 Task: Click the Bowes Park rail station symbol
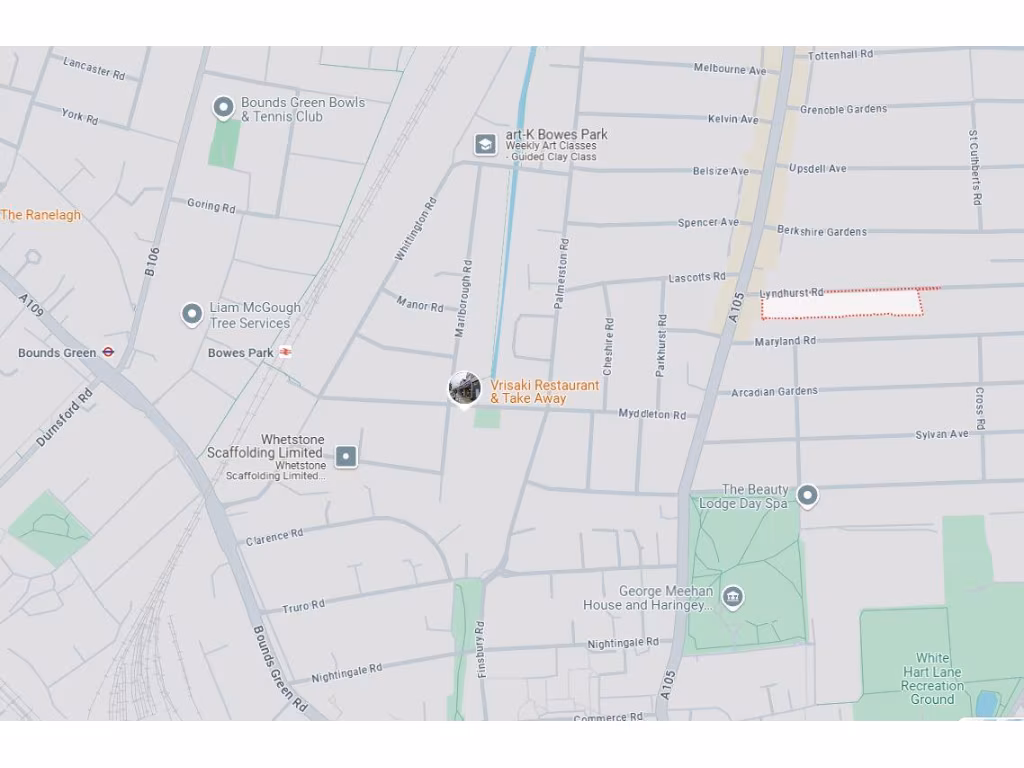click(285, 352)
